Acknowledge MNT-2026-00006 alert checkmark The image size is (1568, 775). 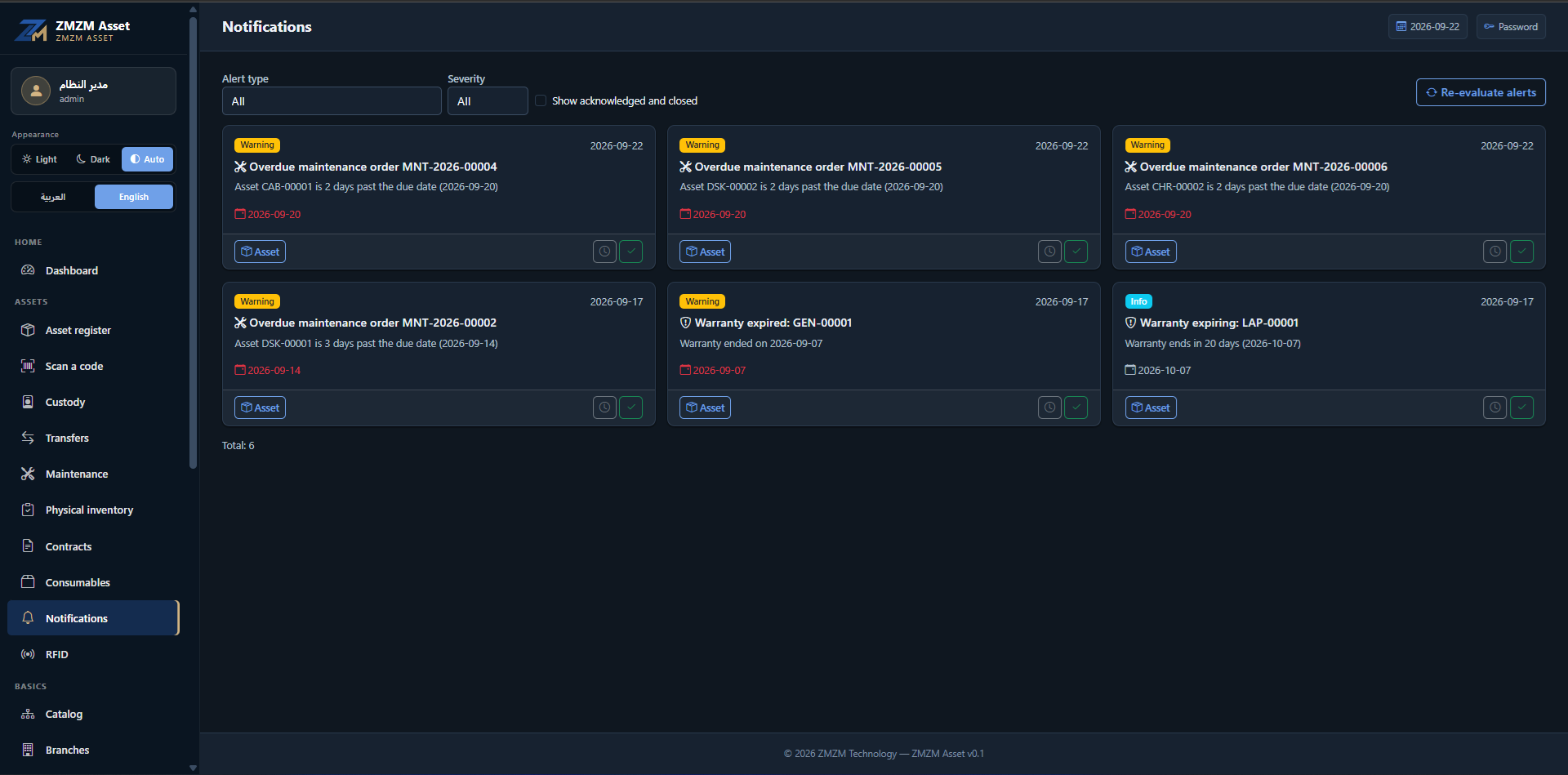[x=1521, y=252]
